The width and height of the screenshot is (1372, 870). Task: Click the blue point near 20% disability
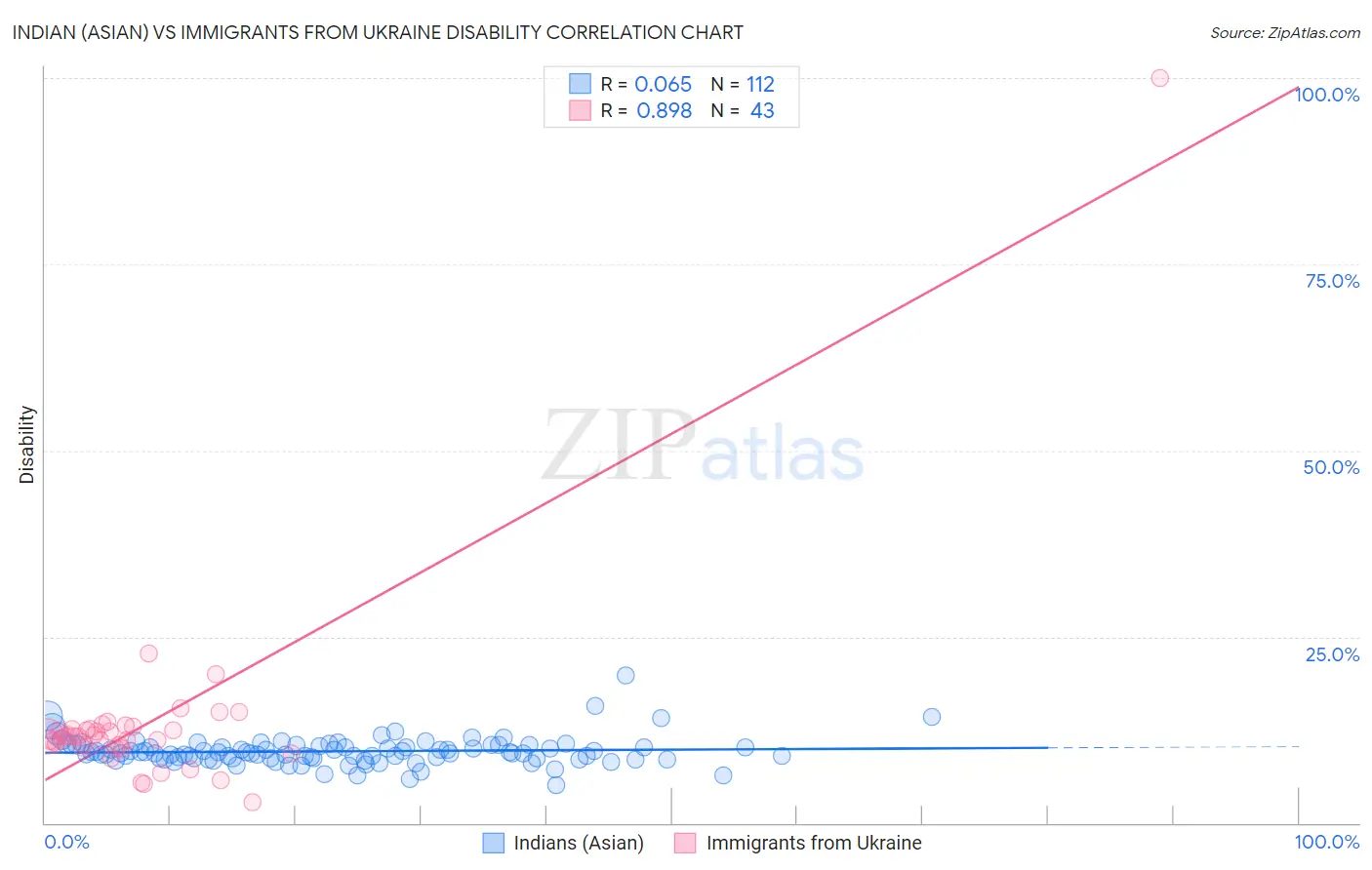coord(625,675)
